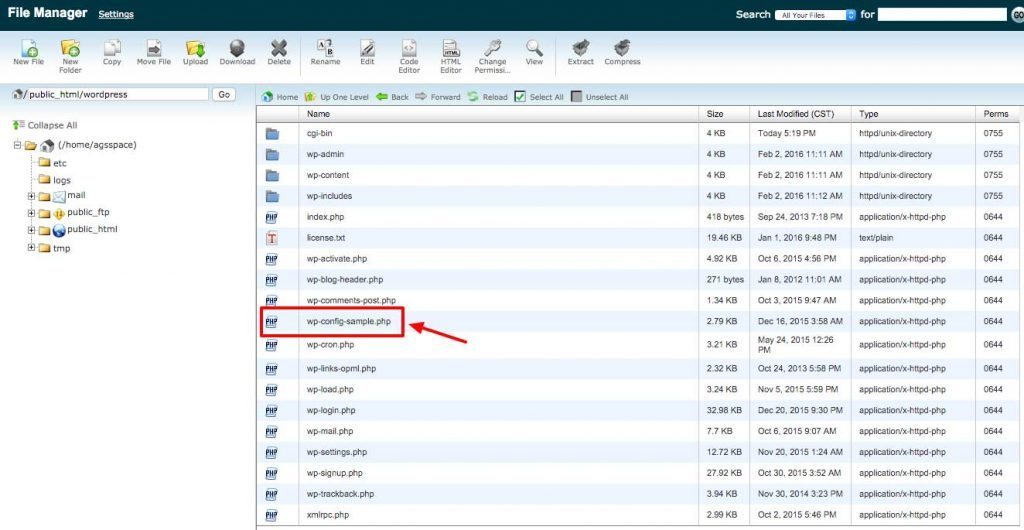This screenshot has width=1024, height=530.
Task: Select wp-links-opml.php file
Action: click(341, 368)
